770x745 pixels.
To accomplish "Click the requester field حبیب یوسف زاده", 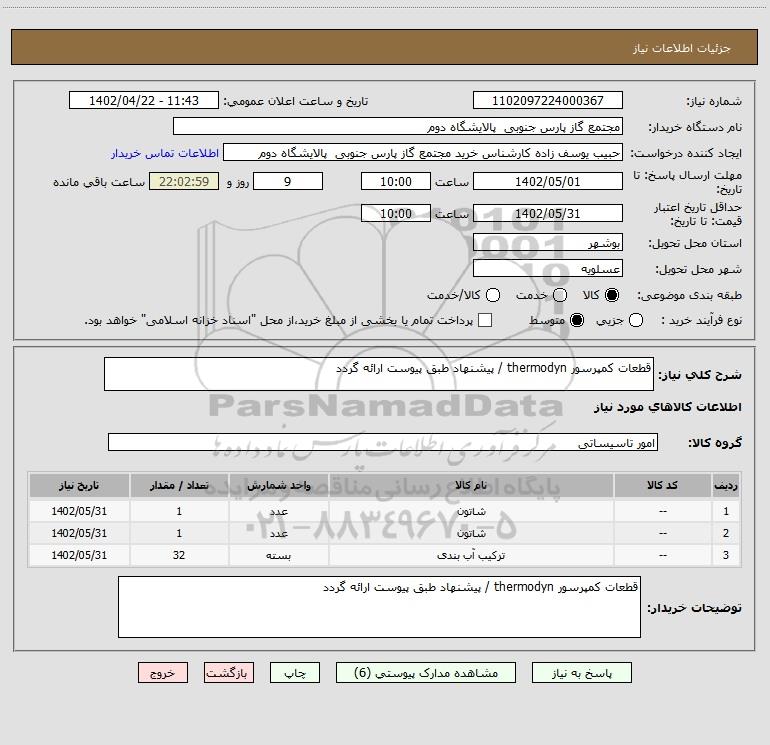I will click(423, 153).
